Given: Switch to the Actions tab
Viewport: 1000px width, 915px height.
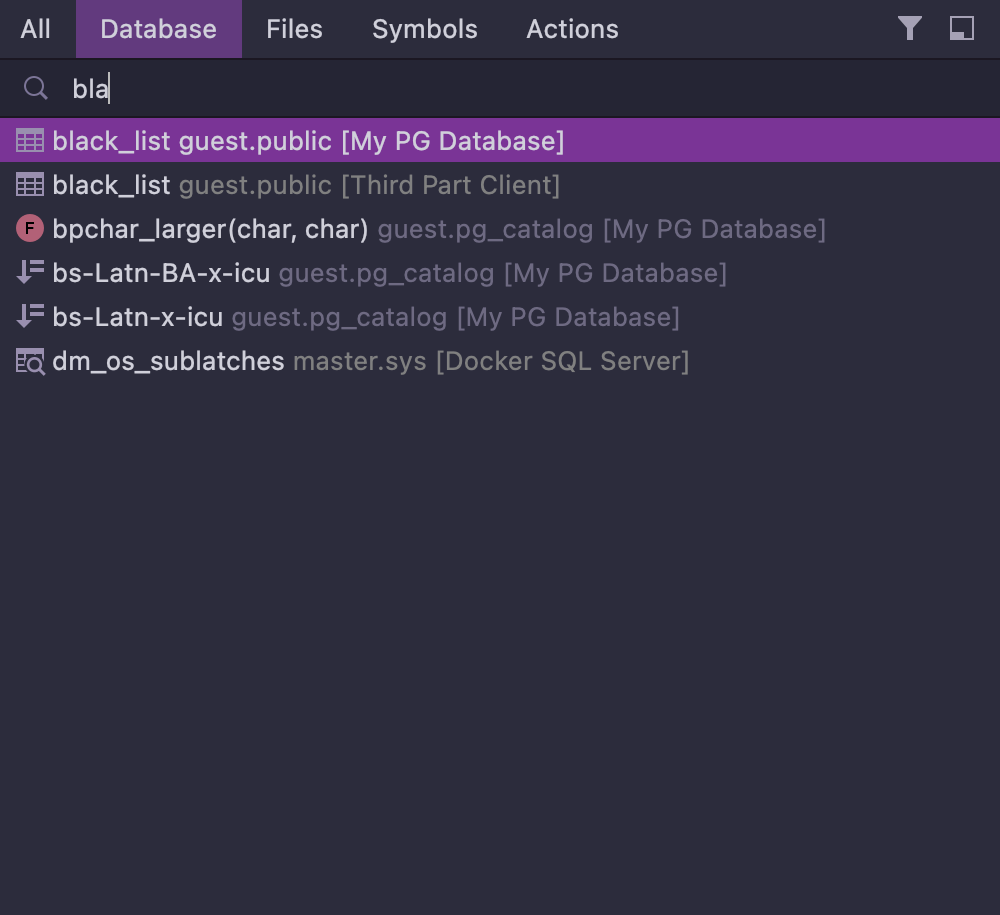Looking at the screenshot, I should click(572, 29).
